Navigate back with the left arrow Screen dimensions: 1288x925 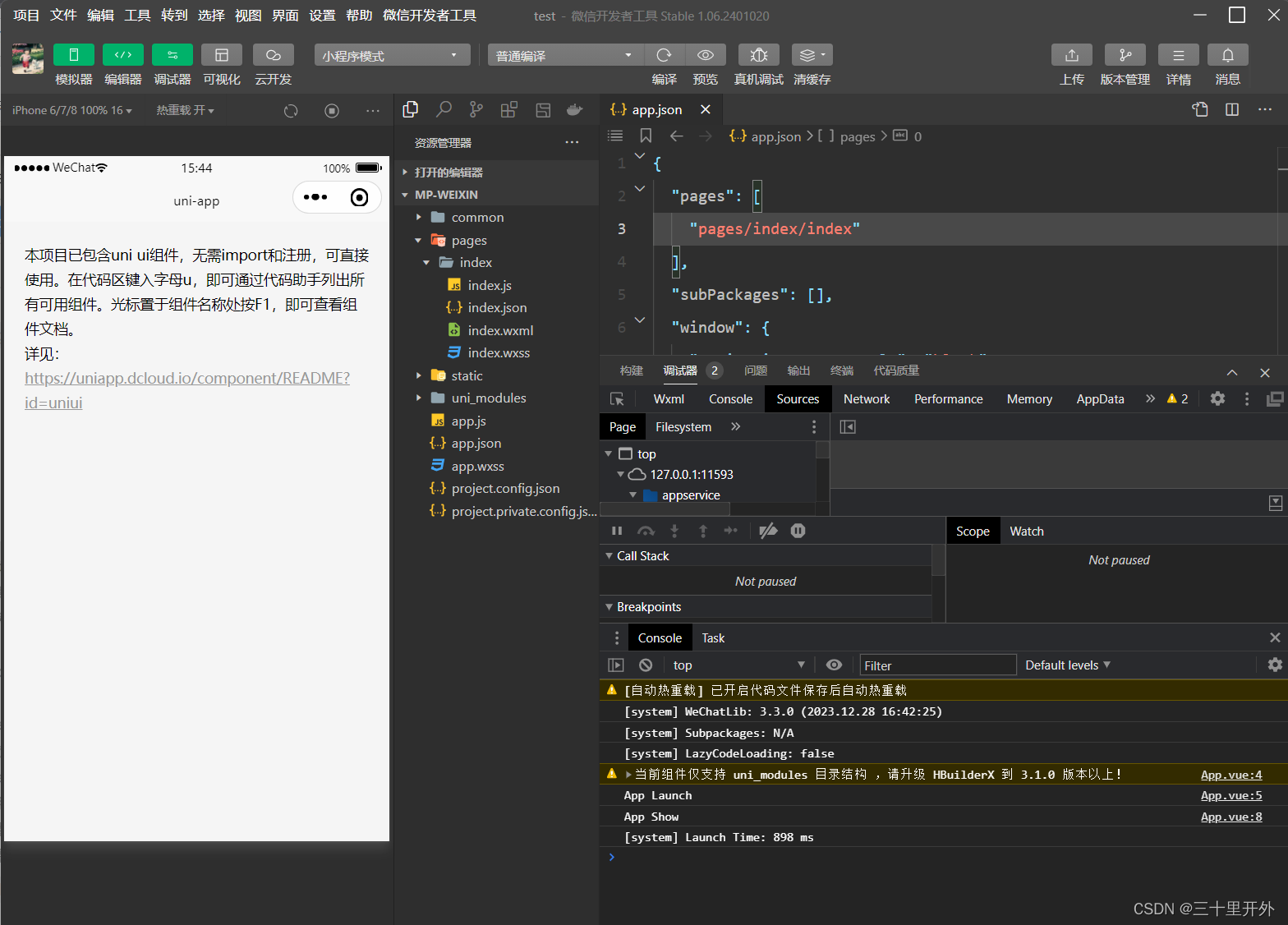pyautogui.click(x=676, y=136)
